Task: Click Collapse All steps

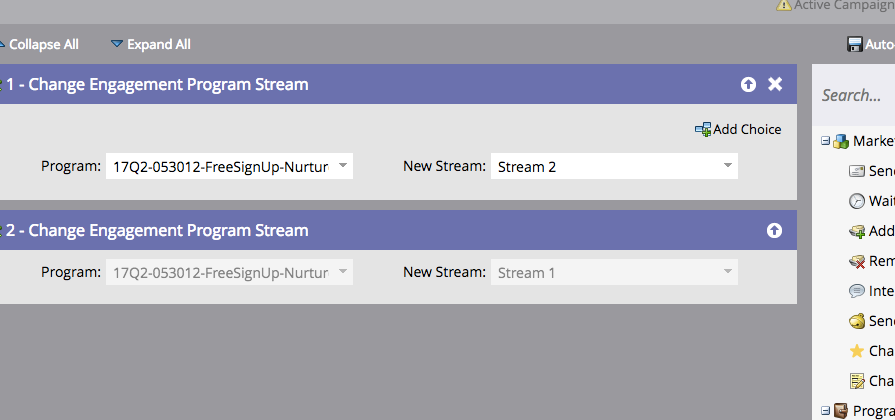Action: (x=39, y=45)
